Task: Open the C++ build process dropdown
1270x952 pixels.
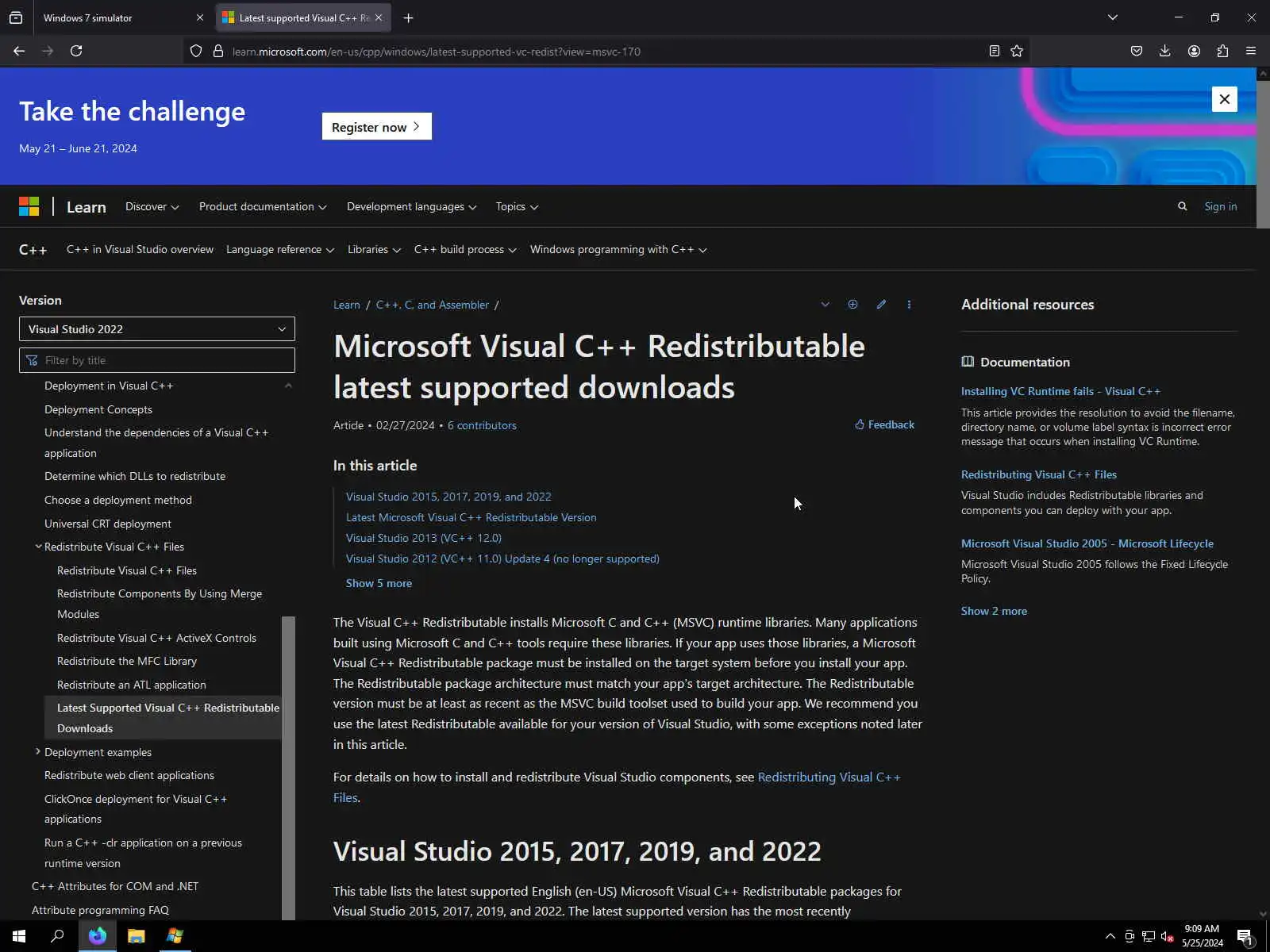Action: (465, 249)
